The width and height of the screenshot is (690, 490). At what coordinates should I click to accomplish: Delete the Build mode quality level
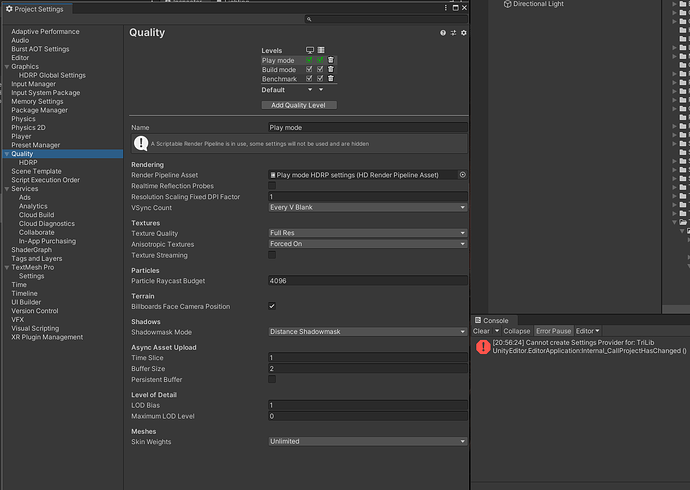click(x=331, y=70)
